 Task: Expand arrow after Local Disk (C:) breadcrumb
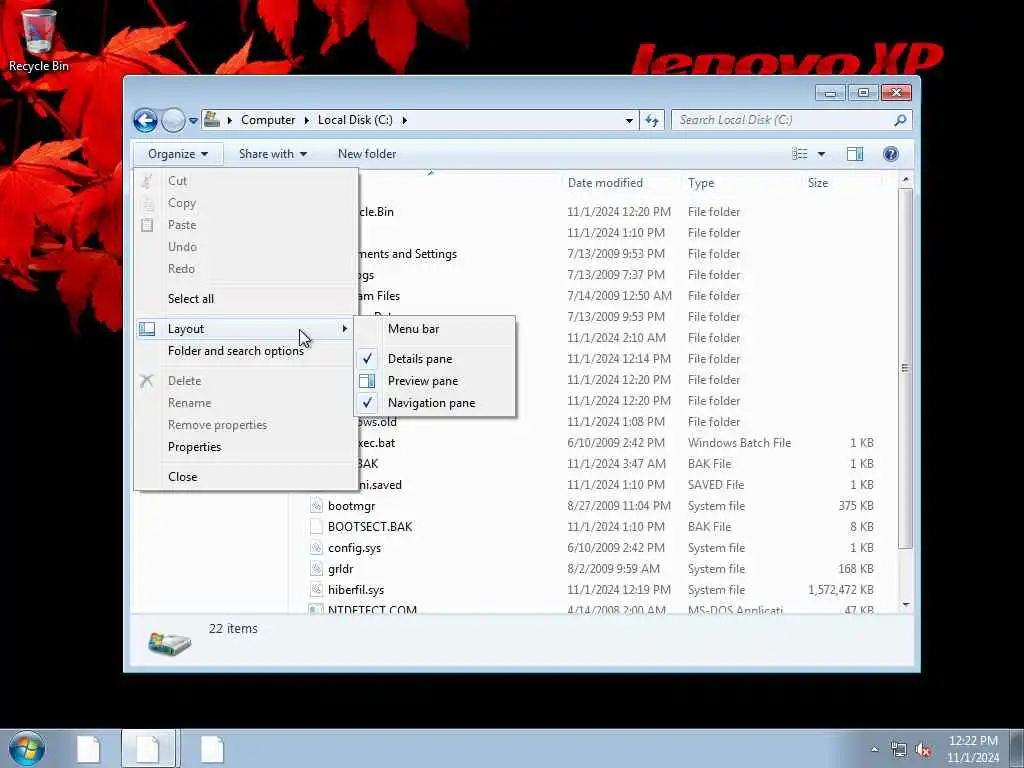point(404,120)
